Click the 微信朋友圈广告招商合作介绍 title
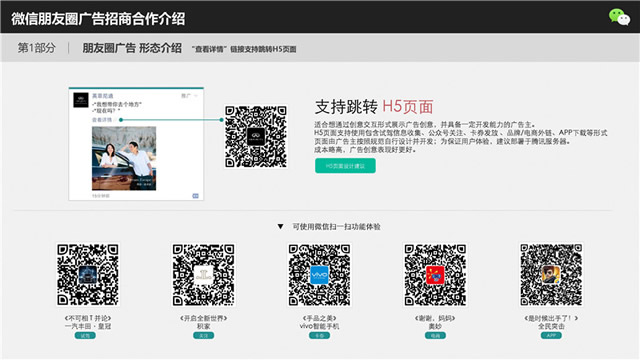Image resolution: width=640 pixels, height=360 pixels. point(98,18)
